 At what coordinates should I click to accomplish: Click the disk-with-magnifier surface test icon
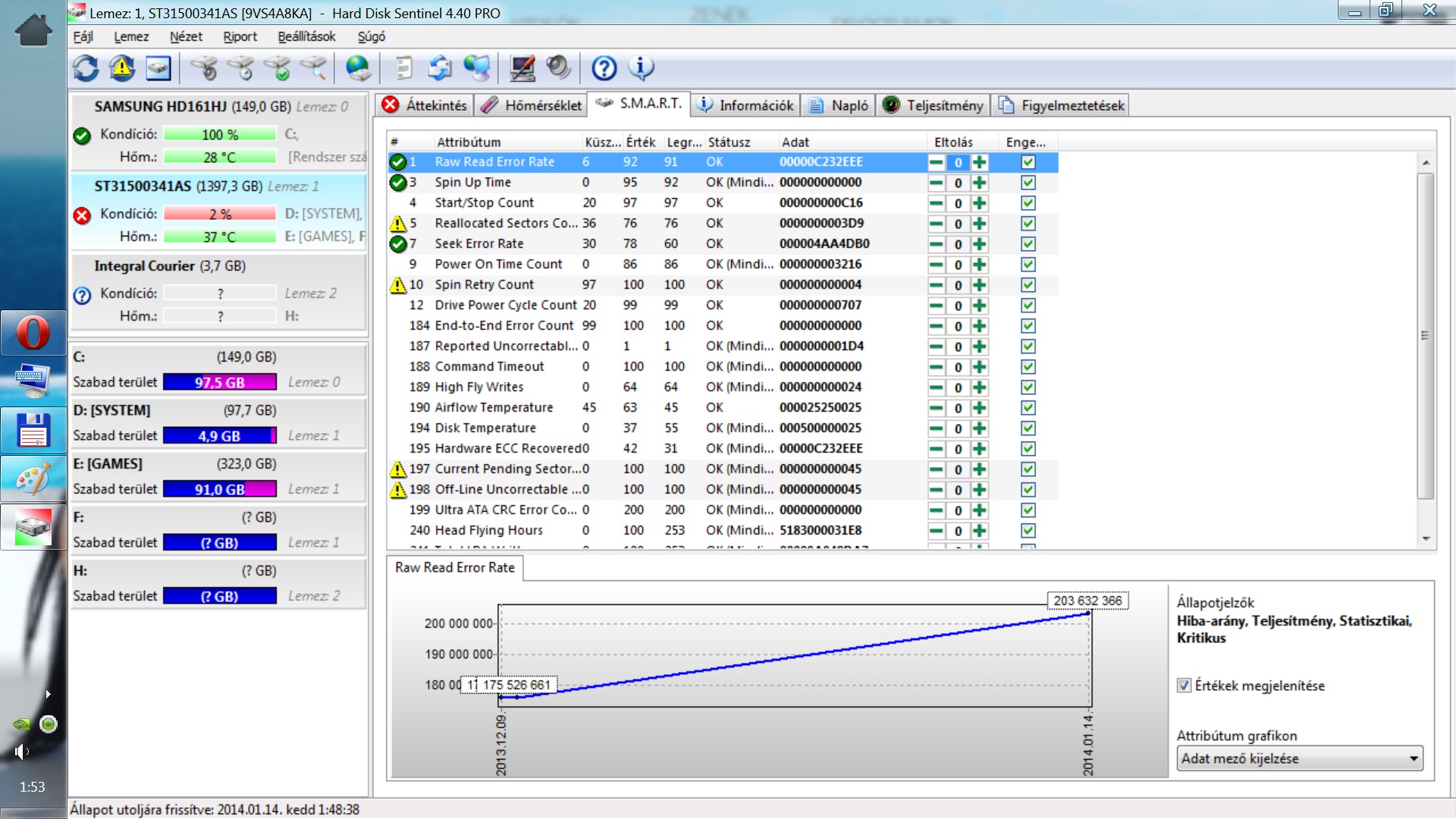point(314,68)
